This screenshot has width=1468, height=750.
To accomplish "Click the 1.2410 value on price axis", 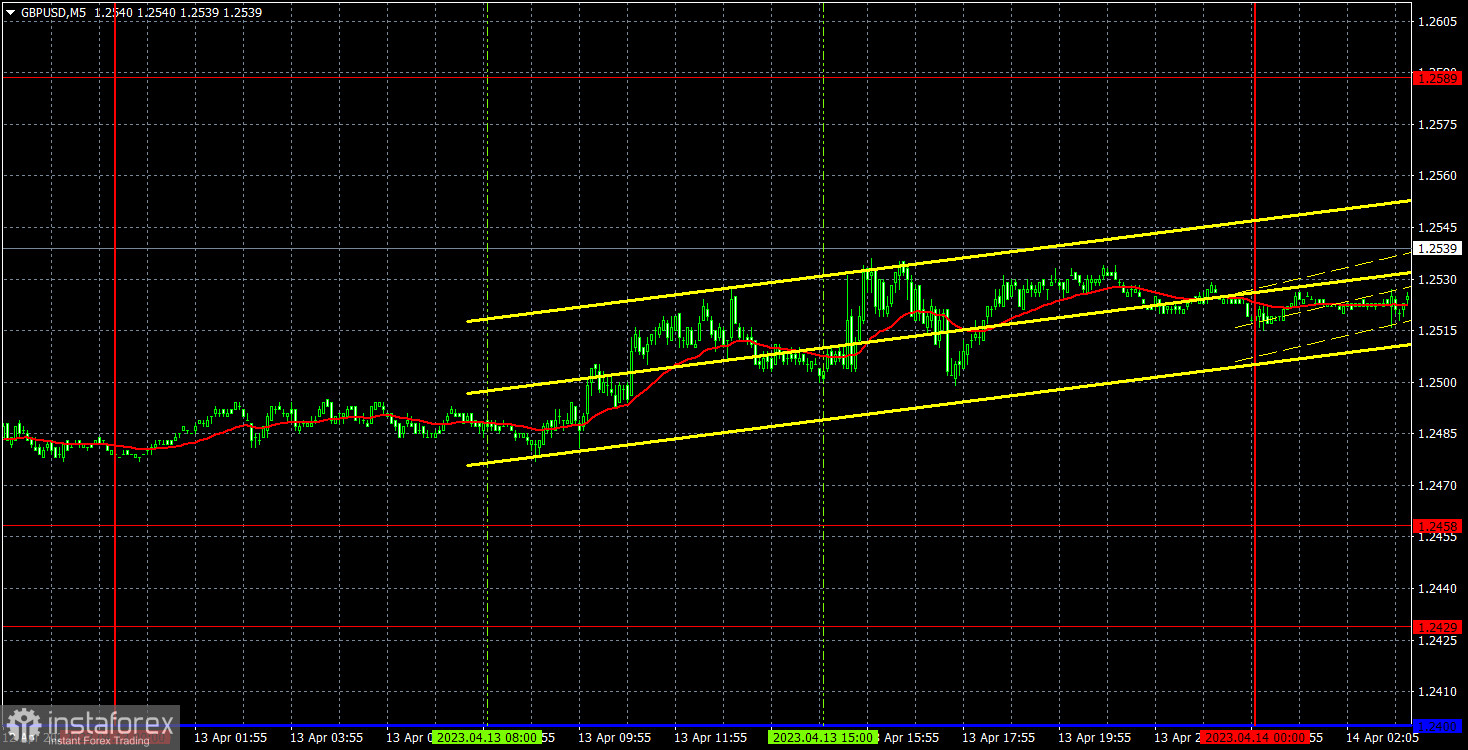I will pyautogui.click(x=1436, y=692).
